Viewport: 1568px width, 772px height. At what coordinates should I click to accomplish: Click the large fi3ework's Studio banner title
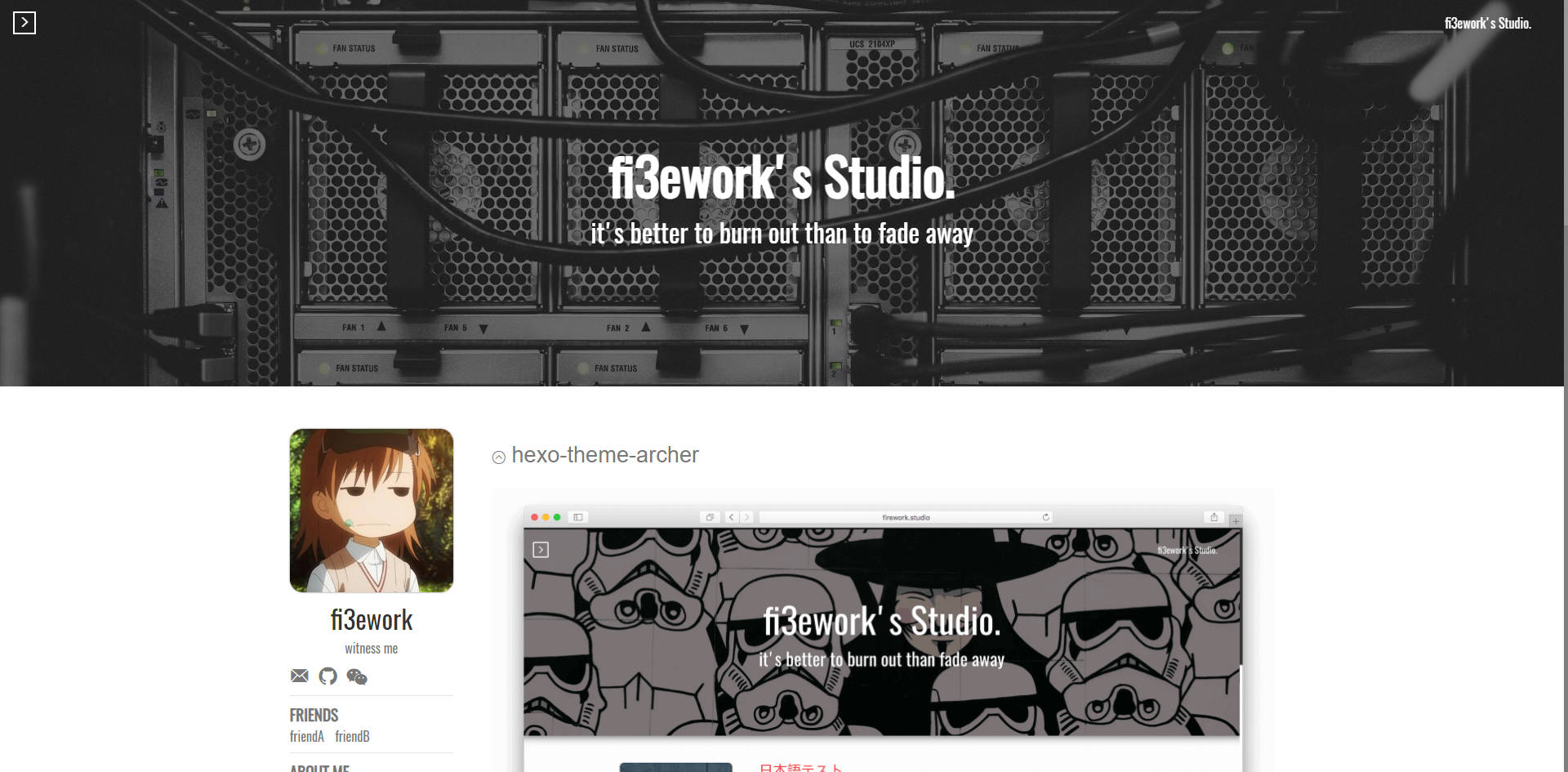(782, 177)
